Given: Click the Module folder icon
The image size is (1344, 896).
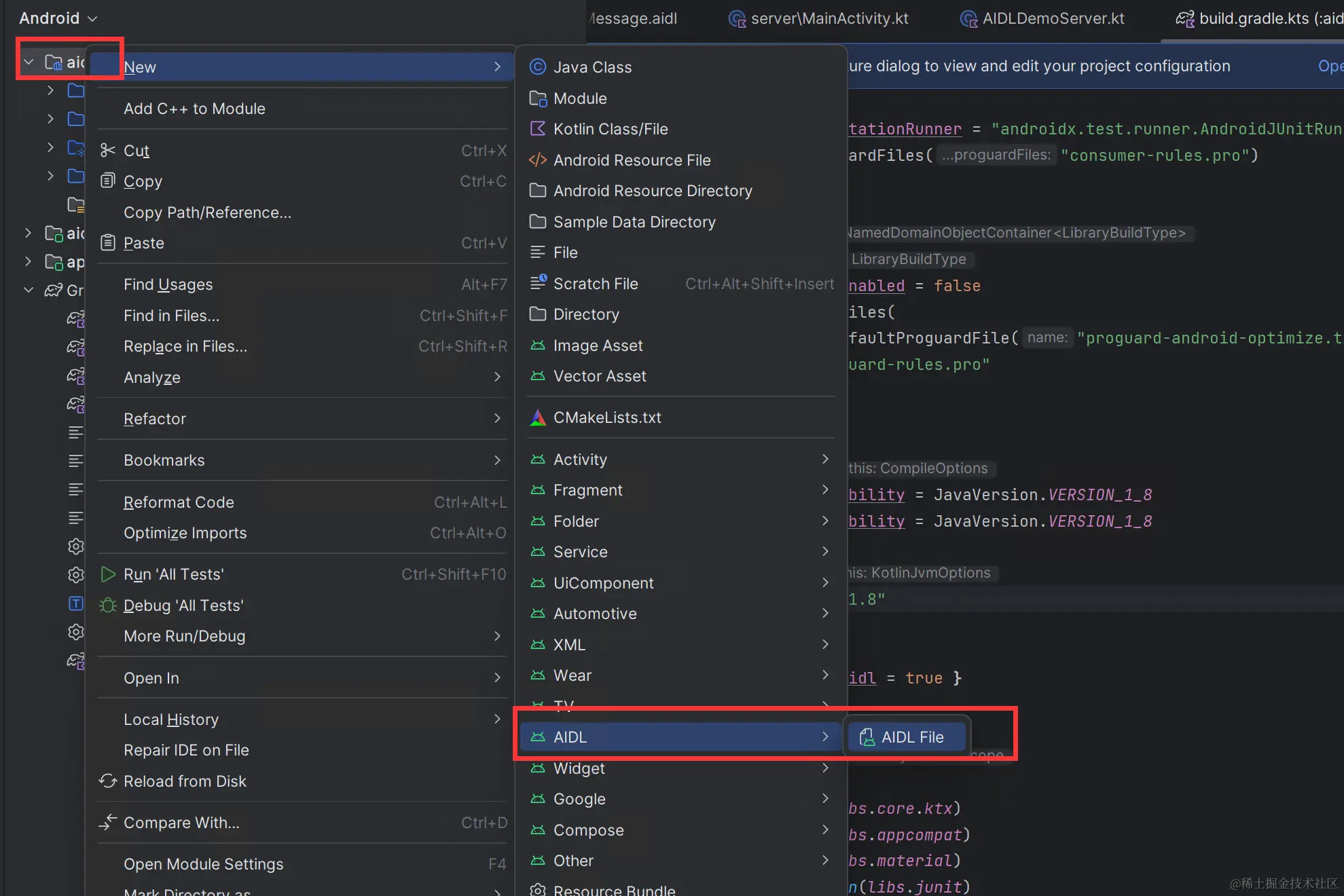Looking at the screenshot, I should pyautogui.click(x=538, y=98).
